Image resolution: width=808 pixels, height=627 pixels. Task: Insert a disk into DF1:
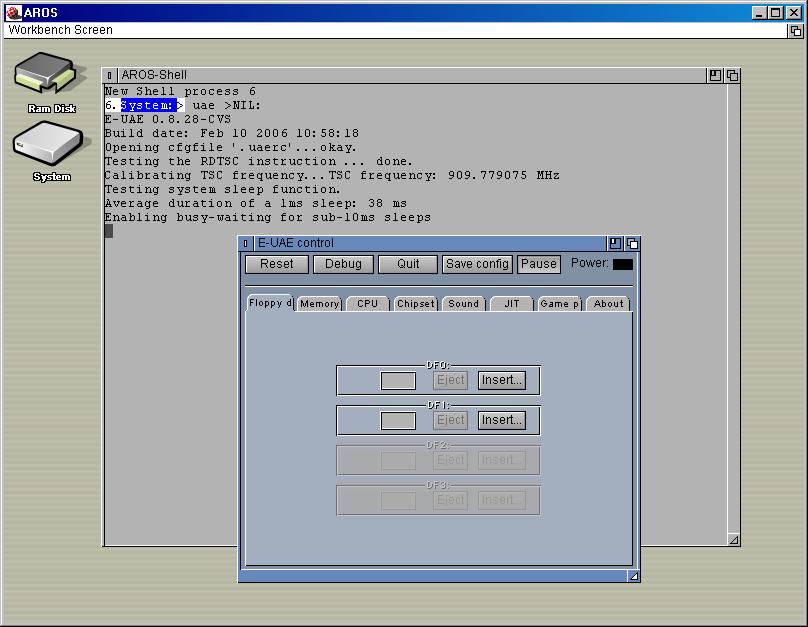pyautogui.click(x=501, y=420)
